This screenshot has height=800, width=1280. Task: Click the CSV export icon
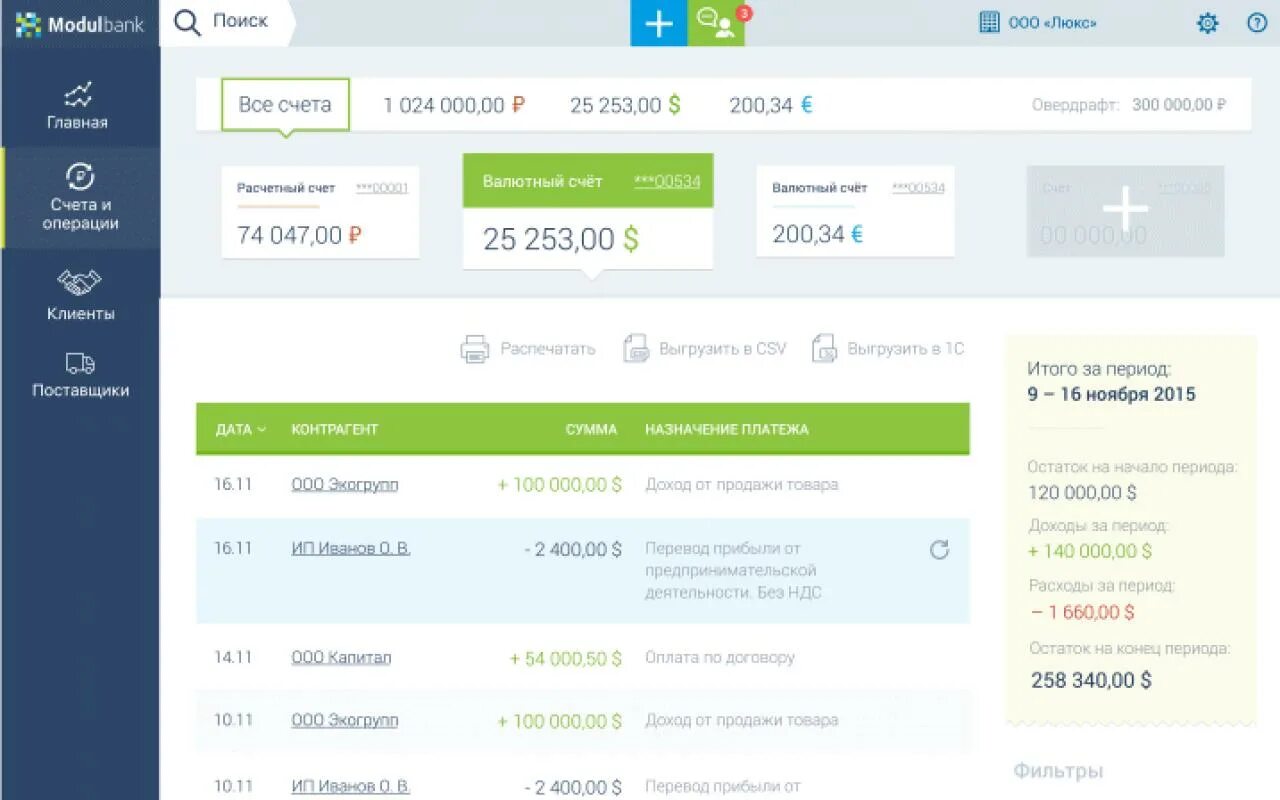(636, 349)
